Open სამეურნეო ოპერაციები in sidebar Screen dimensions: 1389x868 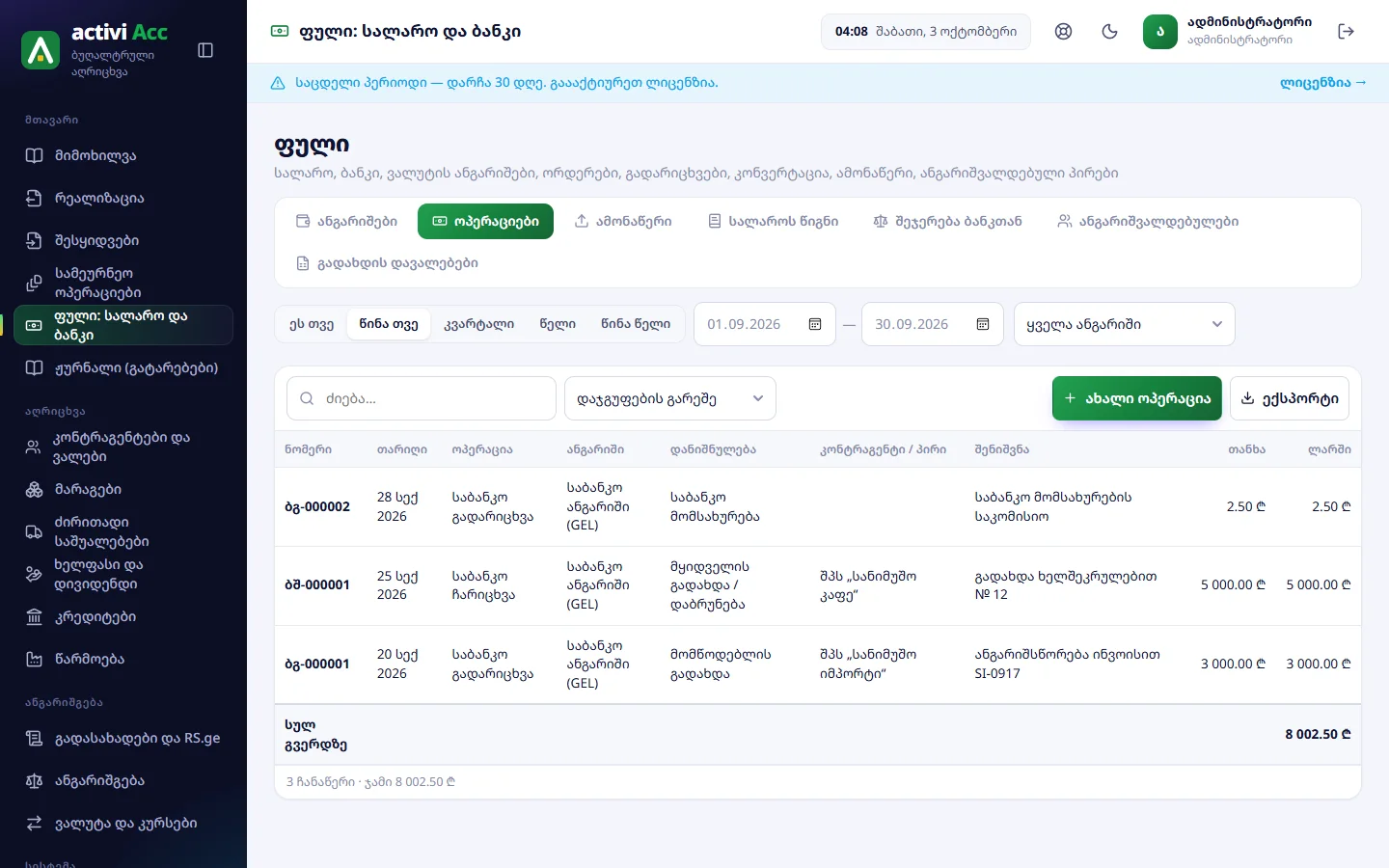tap(123, 283)
